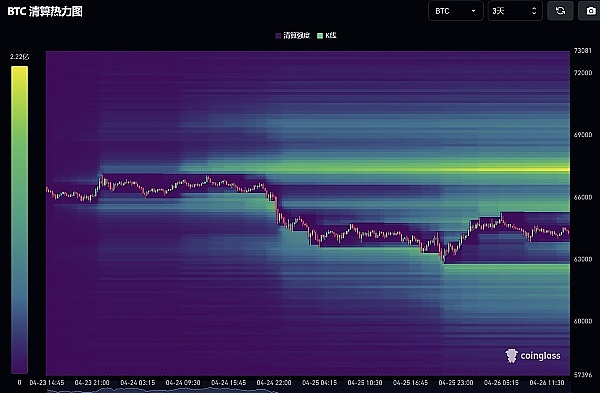Take chart snapshot with camera icon
The height and width of the screenshot is (393, 600).
(x=591, y=11)
